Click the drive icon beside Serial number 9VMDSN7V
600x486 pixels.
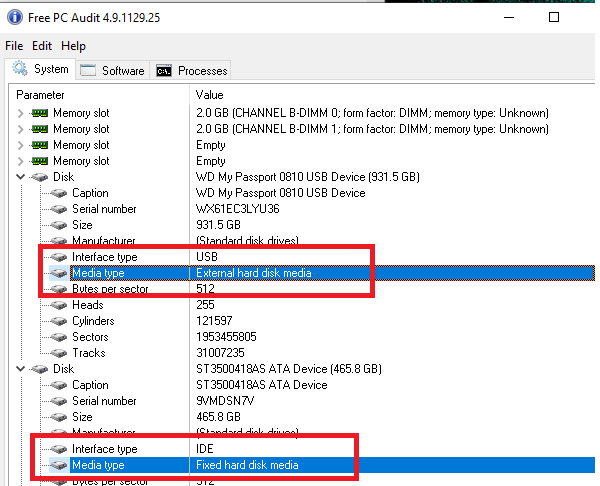[59, 401]
